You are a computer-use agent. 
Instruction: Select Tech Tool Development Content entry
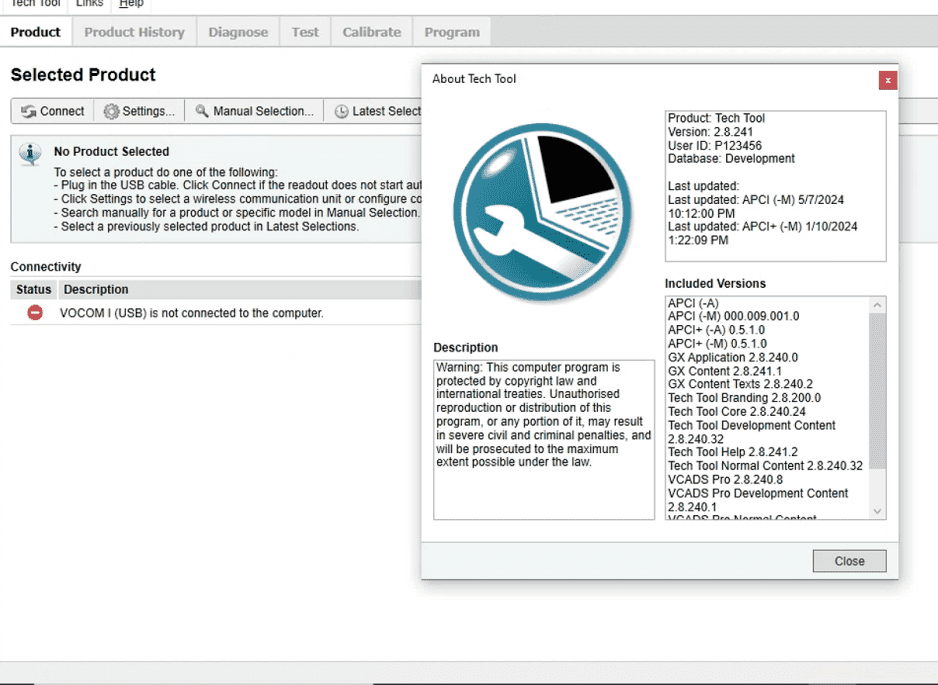751,432
